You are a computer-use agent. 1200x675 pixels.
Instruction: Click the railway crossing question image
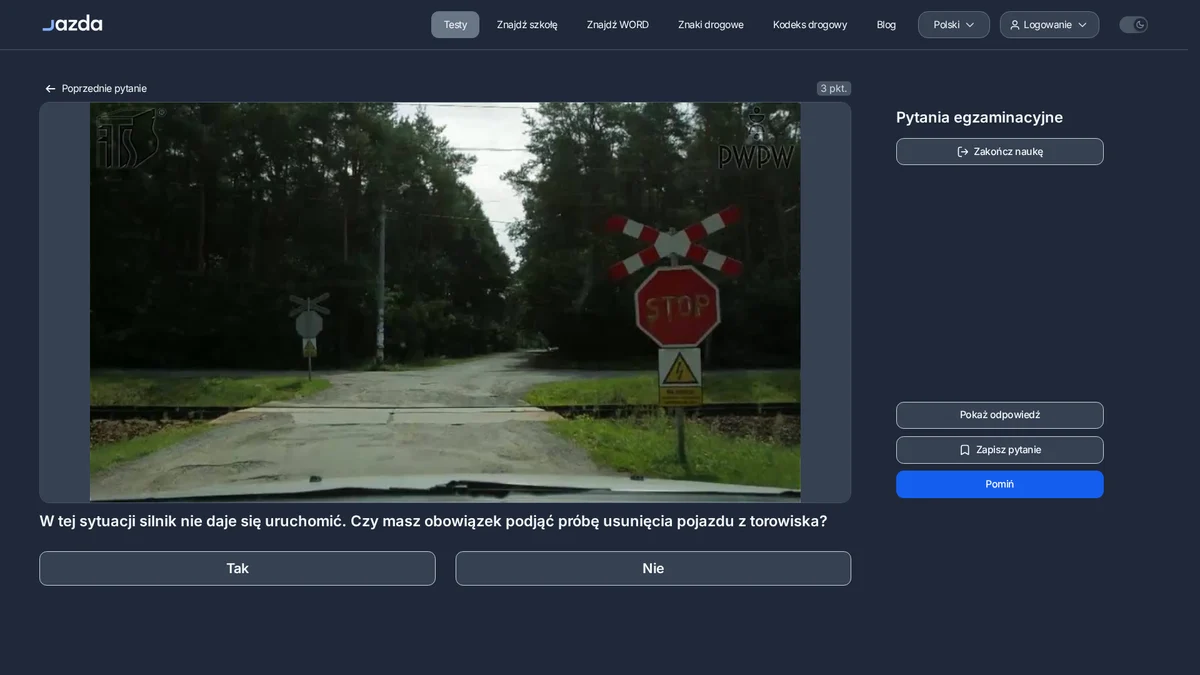pyautogui.click(x=445, y=302)
